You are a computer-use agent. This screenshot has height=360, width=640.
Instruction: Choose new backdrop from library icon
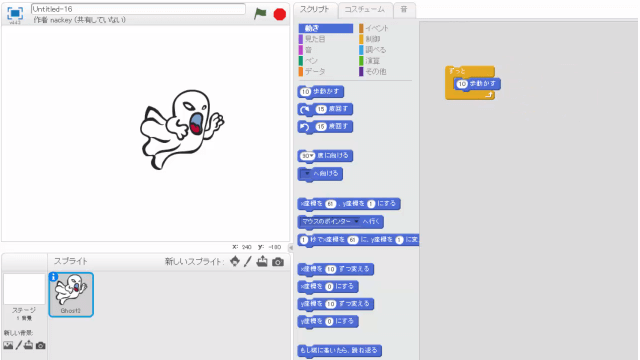tap(8, 345)
